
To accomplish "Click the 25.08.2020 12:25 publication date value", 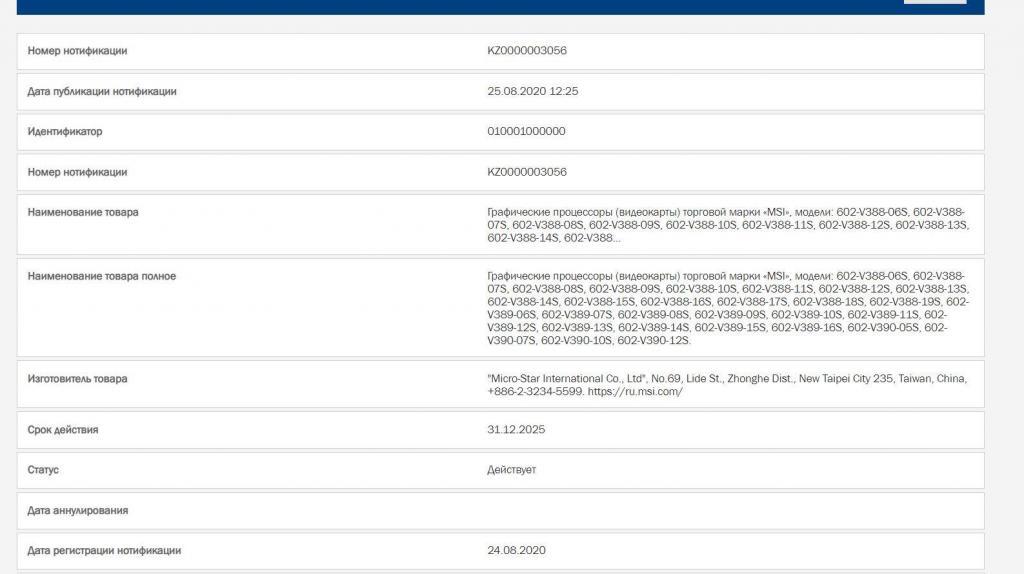I will tap(532, 91).
